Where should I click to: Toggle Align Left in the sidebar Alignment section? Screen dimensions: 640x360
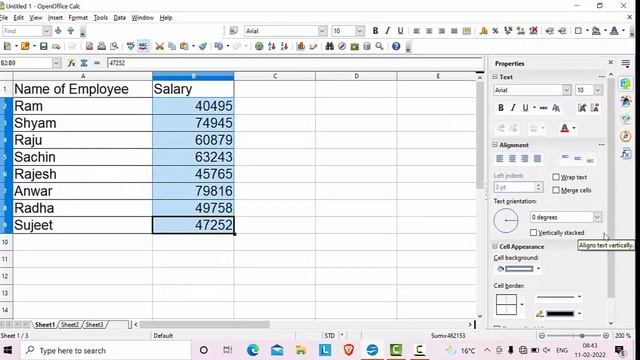point(500,158)
